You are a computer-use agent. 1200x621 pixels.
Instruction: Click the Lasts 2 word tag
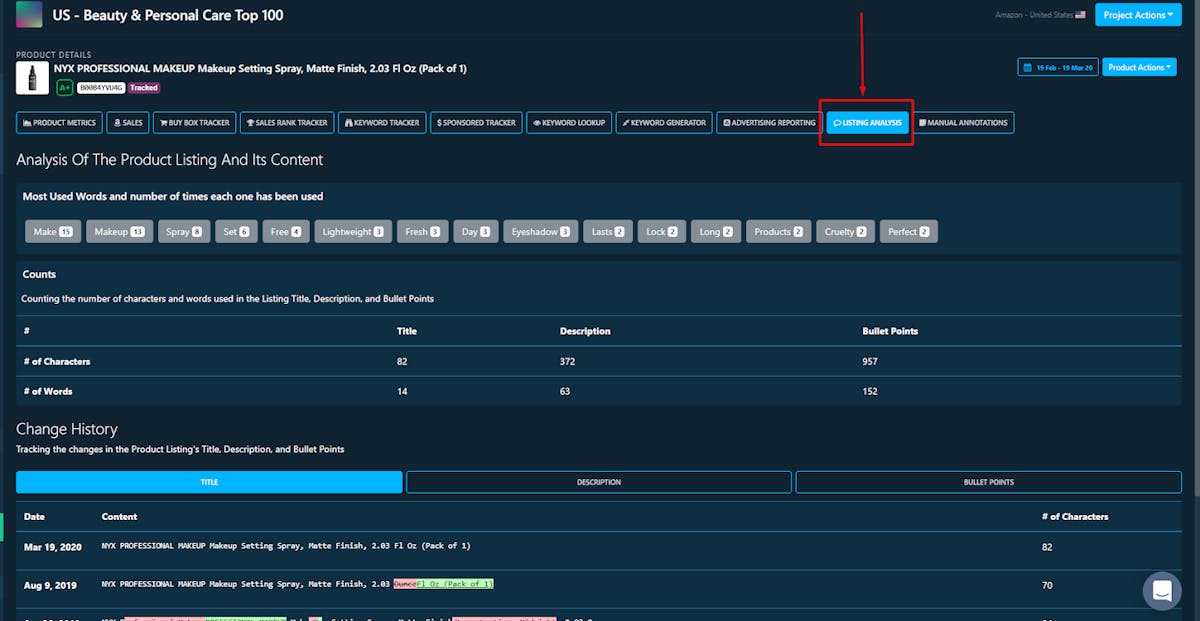[608, 232]
